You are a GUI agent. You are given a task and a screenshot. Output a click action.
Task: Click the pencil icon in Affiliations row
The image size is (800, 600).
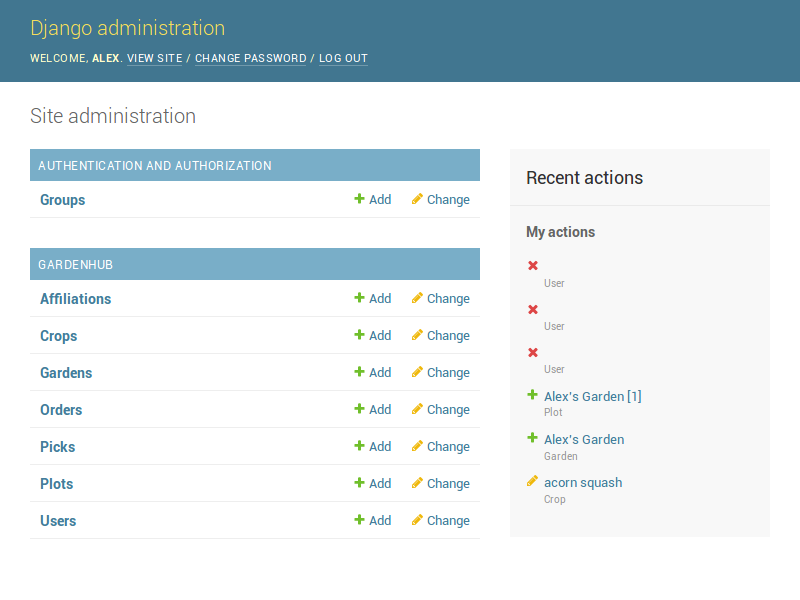417,297
